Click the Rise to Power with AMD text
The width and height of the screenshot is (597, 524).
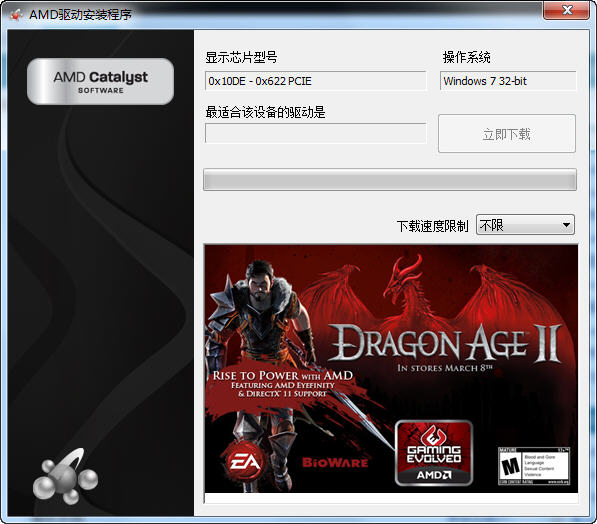283,376
